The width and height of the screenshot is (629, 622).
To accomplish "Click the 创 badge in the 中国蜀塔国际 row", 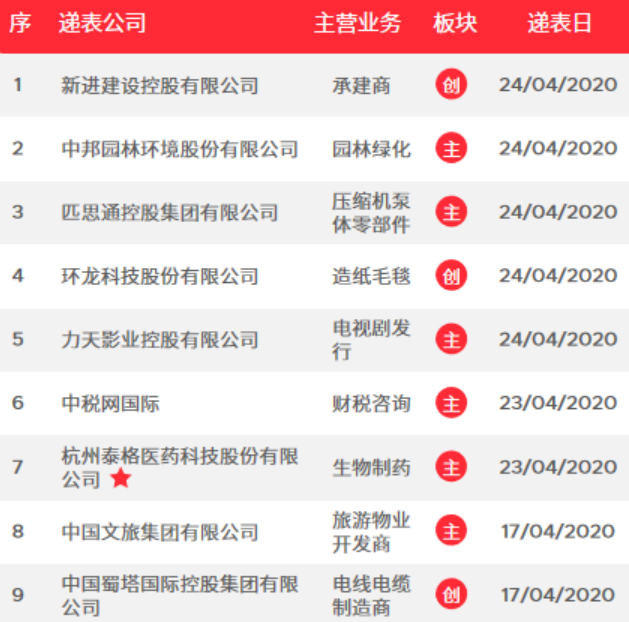I will (x=451, y=594).
